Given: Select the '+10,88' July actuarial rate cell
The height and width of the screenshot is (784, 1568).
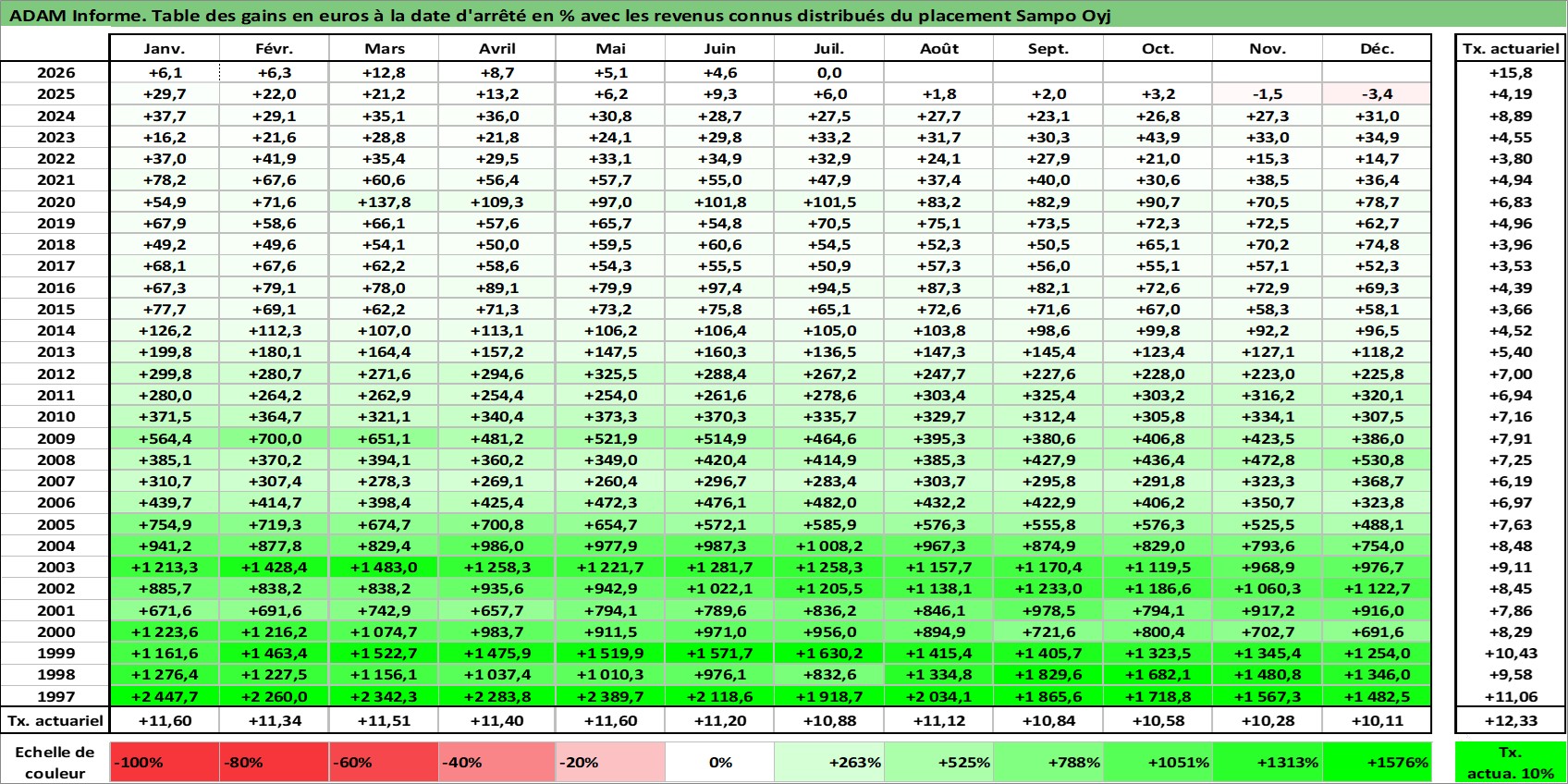Looking at the screenshot, I should pos(829,720).
